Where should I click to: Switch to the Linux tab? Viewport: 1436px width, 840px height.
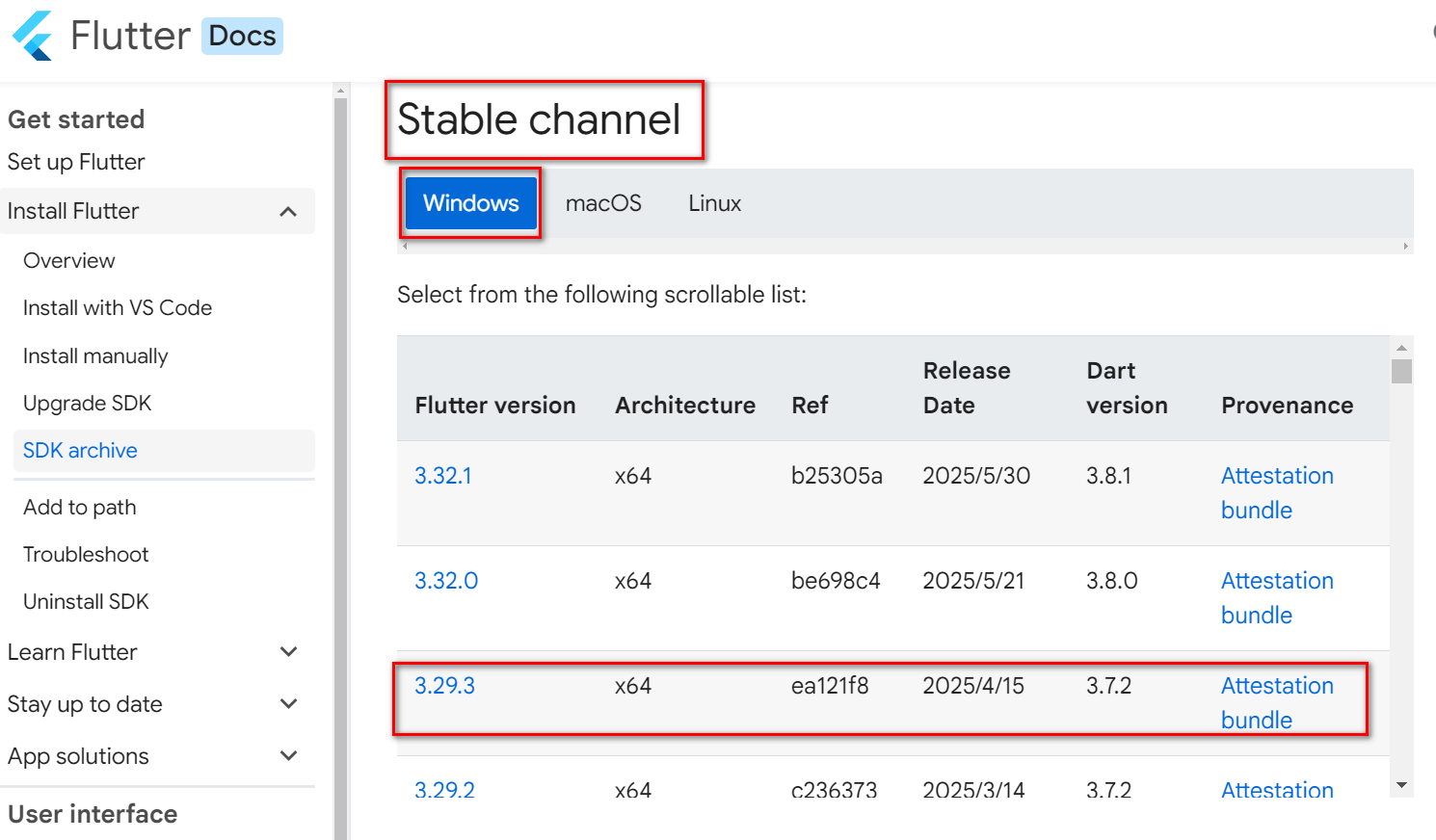click(x=713, y=202)
